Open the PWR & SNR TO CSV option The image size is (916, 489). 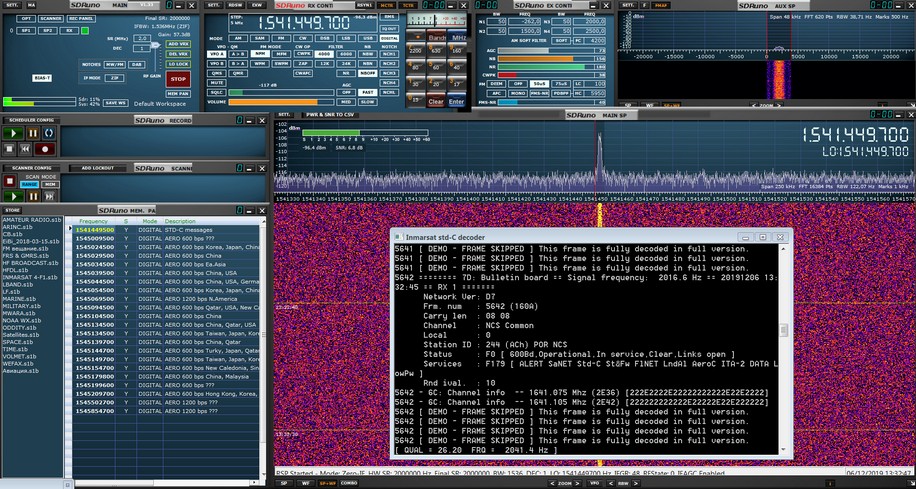point(329,115)
